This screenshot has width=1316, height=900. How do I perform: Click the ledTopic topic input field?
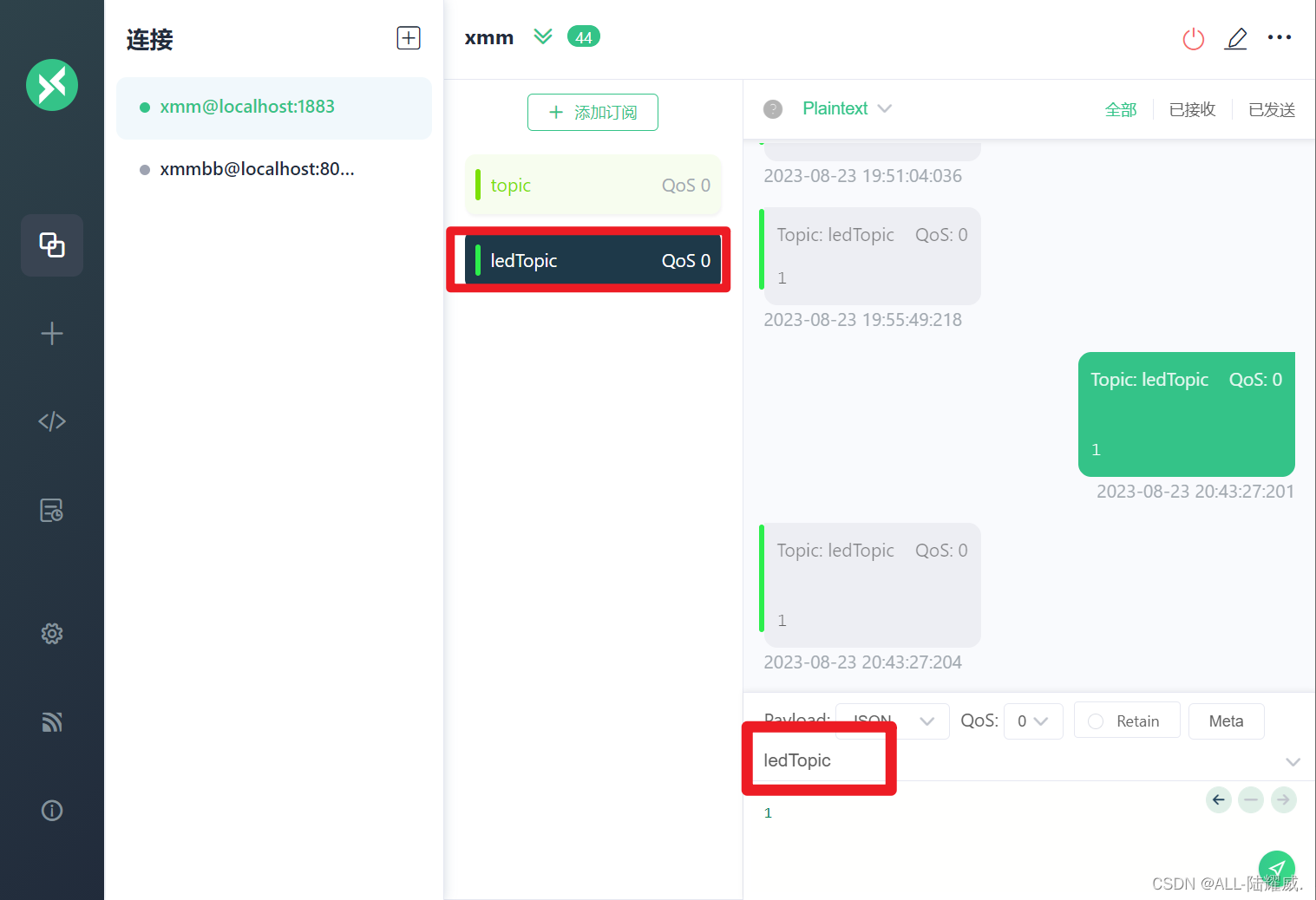click(815, 760)
